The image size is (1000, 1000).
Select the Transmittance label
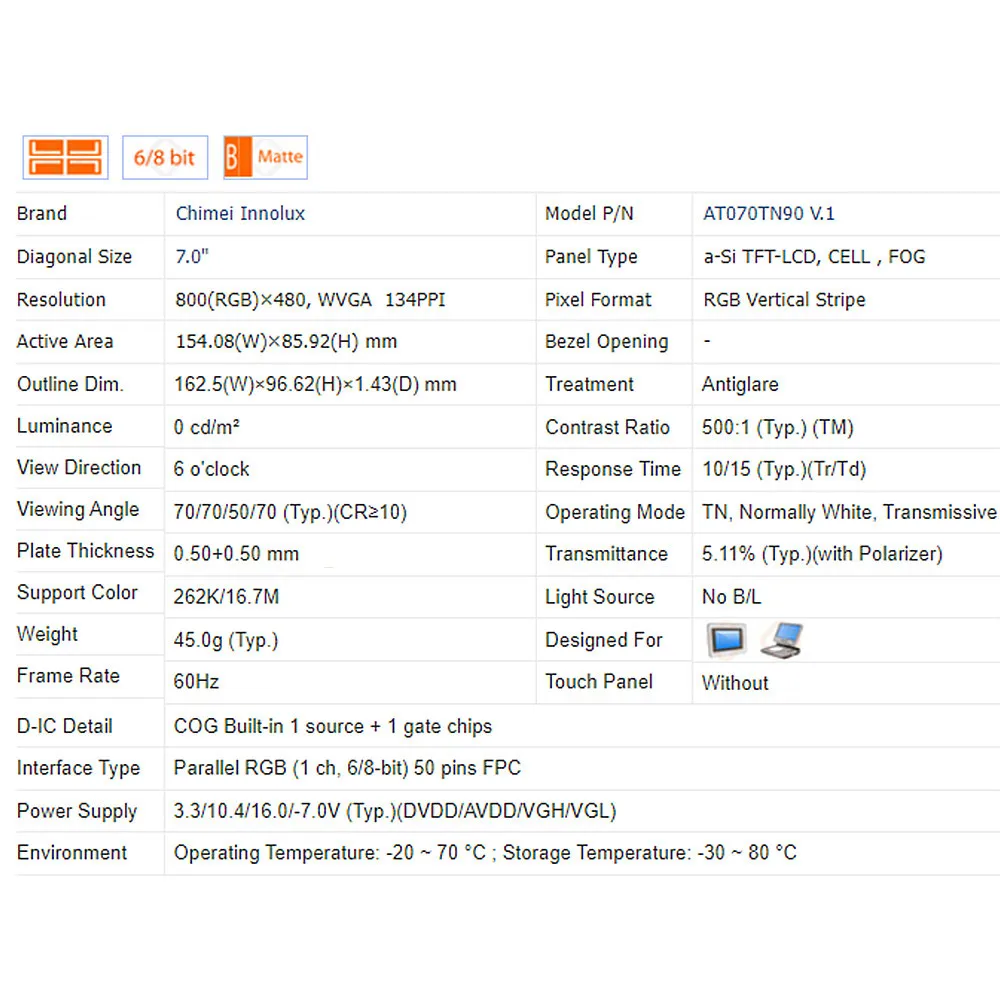click(606, 554)
